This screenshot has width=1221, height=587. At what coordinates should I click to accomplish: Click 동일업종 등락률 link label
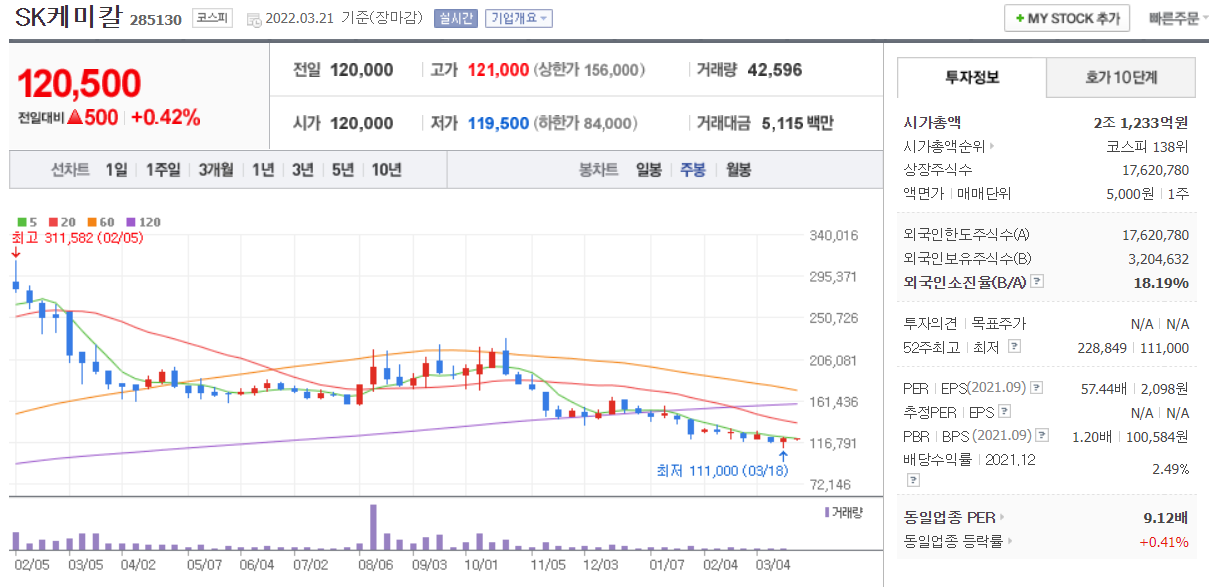(954, 542)
